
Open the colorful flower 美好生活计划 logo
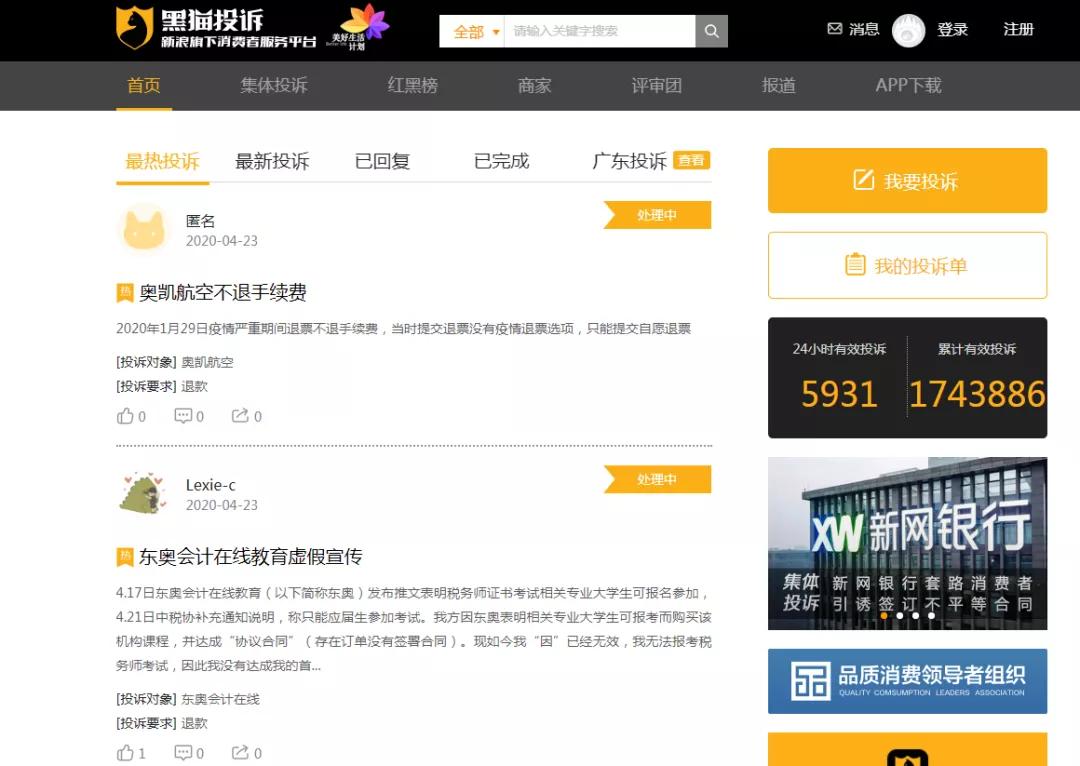(x=358, y=28)
